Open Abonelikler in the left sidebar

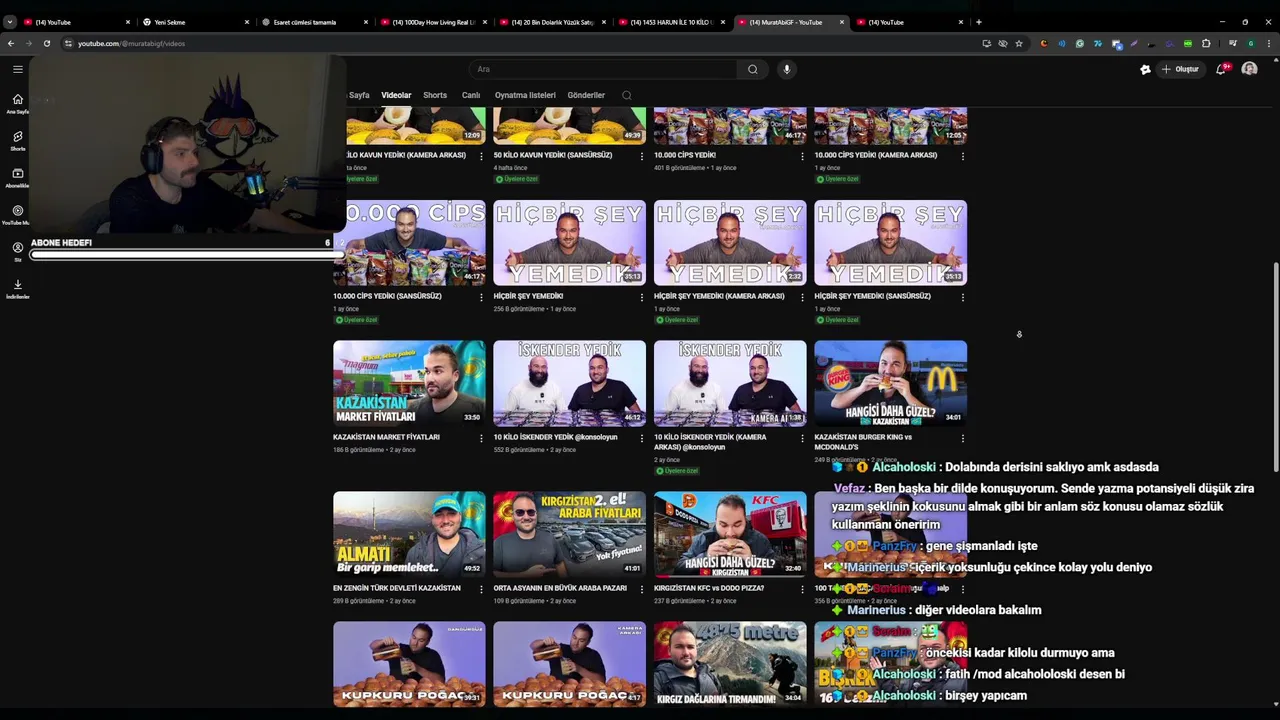click(17, 178)
